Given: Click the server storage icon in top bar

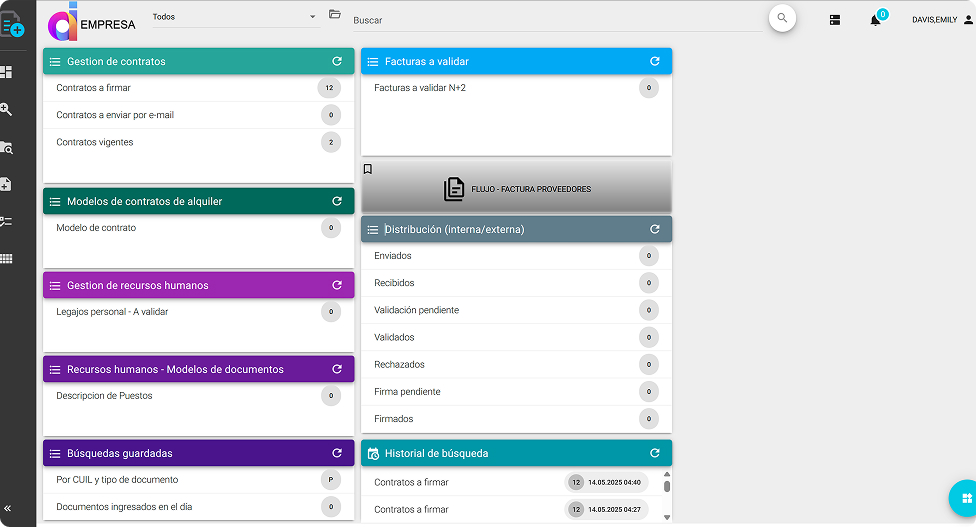Looking at the screenshot, I should coord(835,20).
